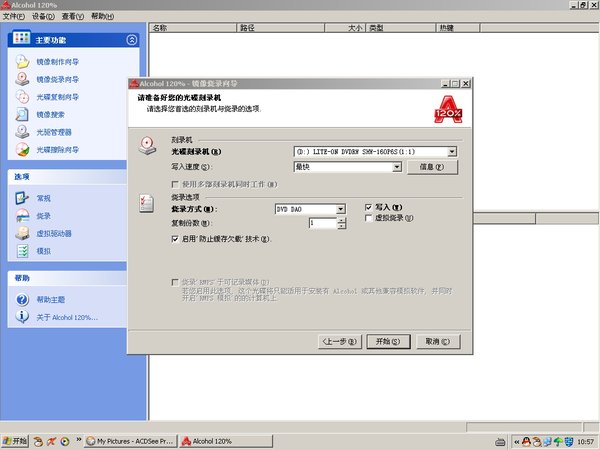Switch to My Pictures - ACDSee taskbar button
This screenshot has height=450, width=600.
tap(131, 441)
